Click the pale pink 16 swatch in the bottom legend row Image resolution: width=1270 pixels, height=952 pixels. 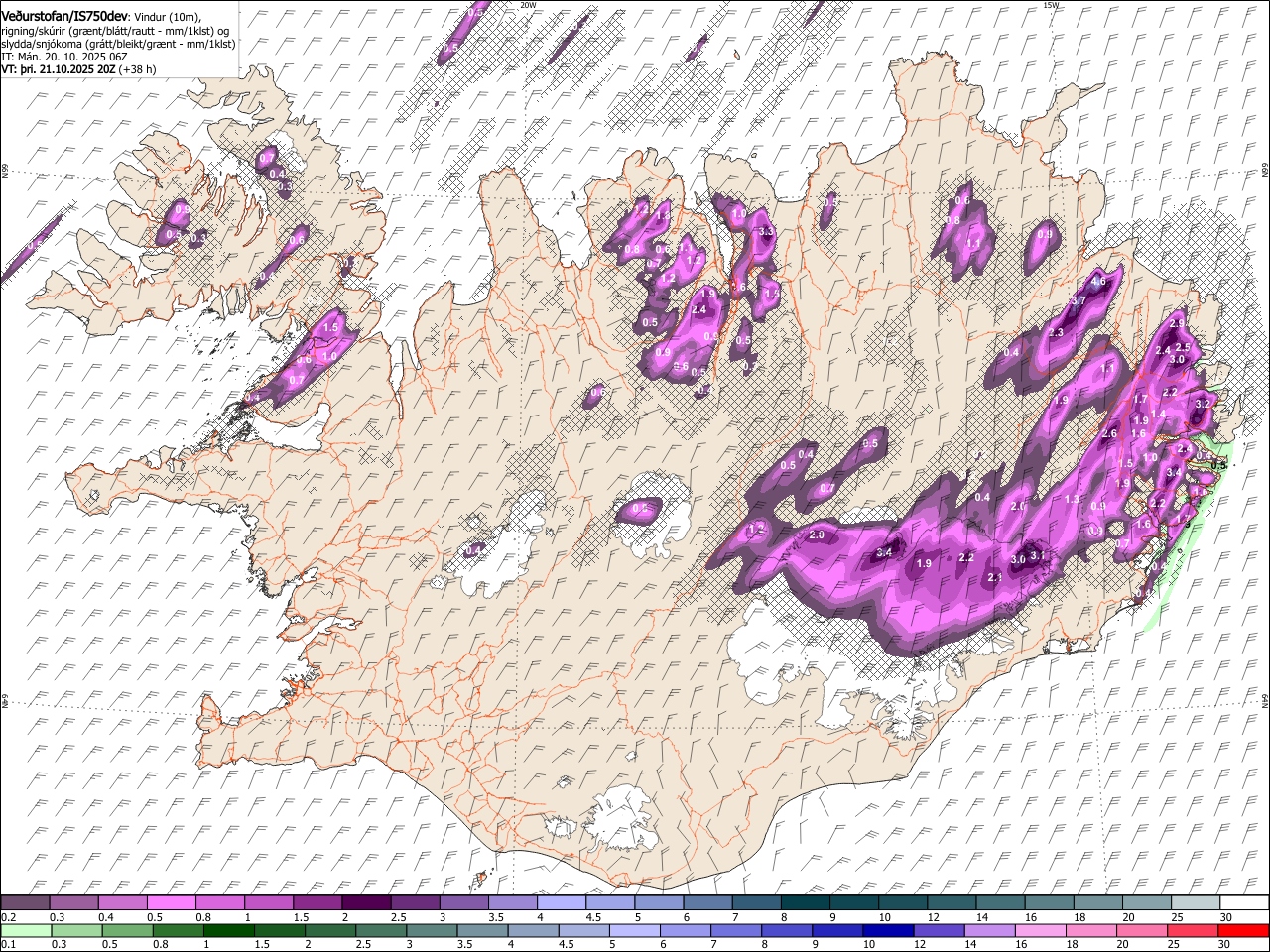pos(1042,930)
